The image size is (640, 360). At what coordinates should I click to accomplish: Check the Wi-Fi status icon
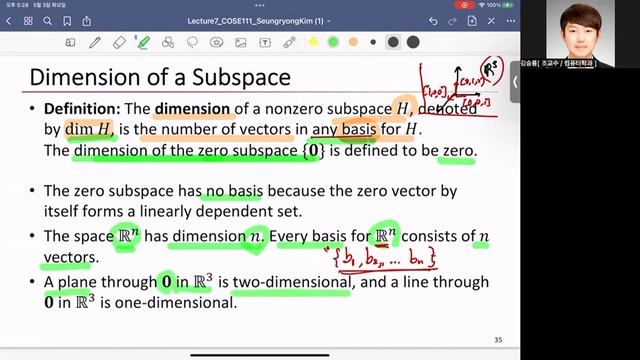click(x=482, y=5)
